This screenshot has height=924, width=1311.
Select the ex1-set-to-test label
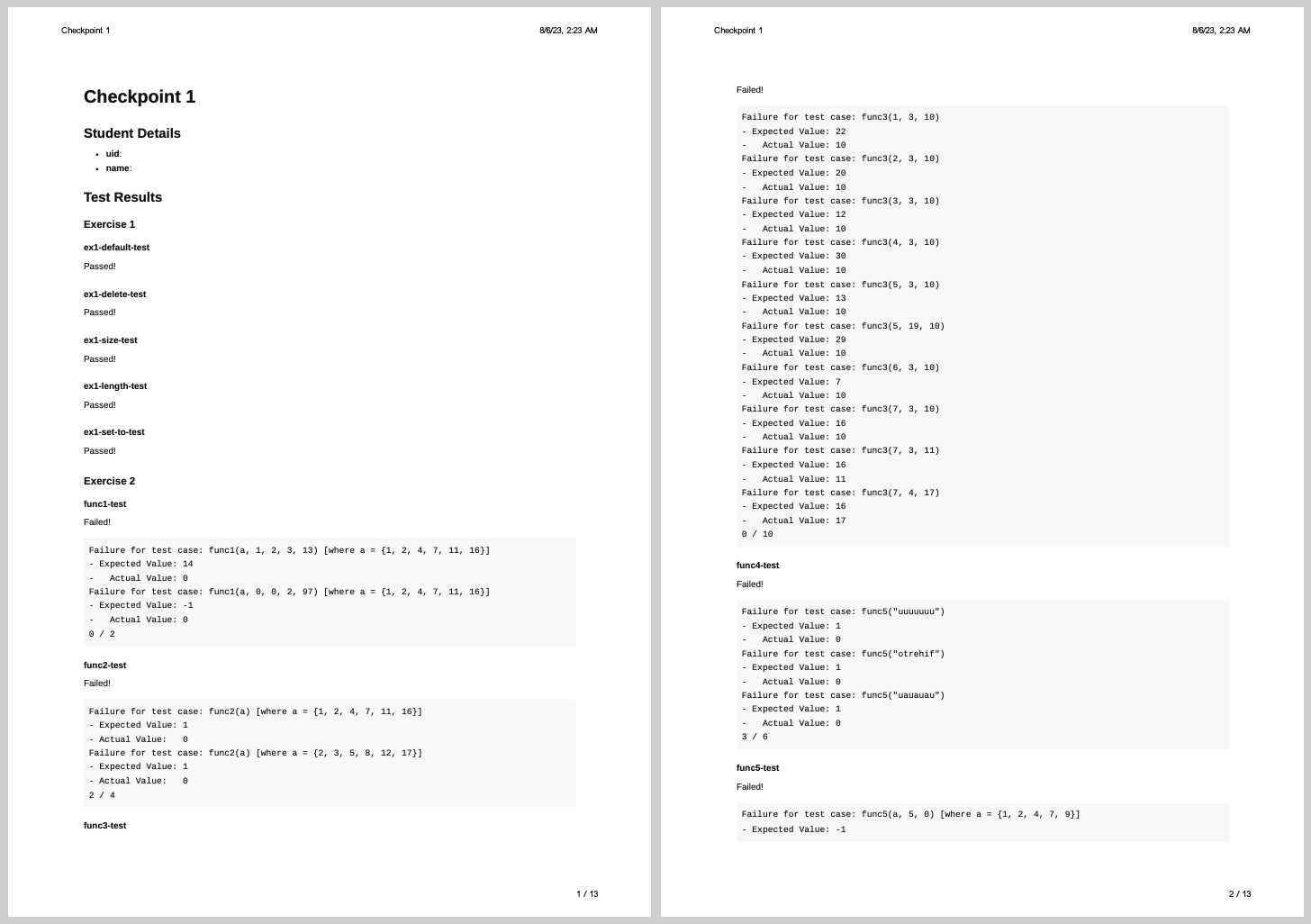pos(113,432)
